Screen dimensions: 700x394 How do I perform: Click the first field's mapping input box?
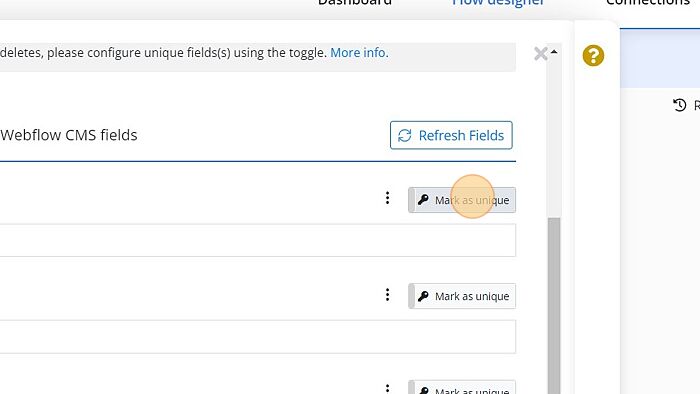pyautogui.click(x=258, y=241)
